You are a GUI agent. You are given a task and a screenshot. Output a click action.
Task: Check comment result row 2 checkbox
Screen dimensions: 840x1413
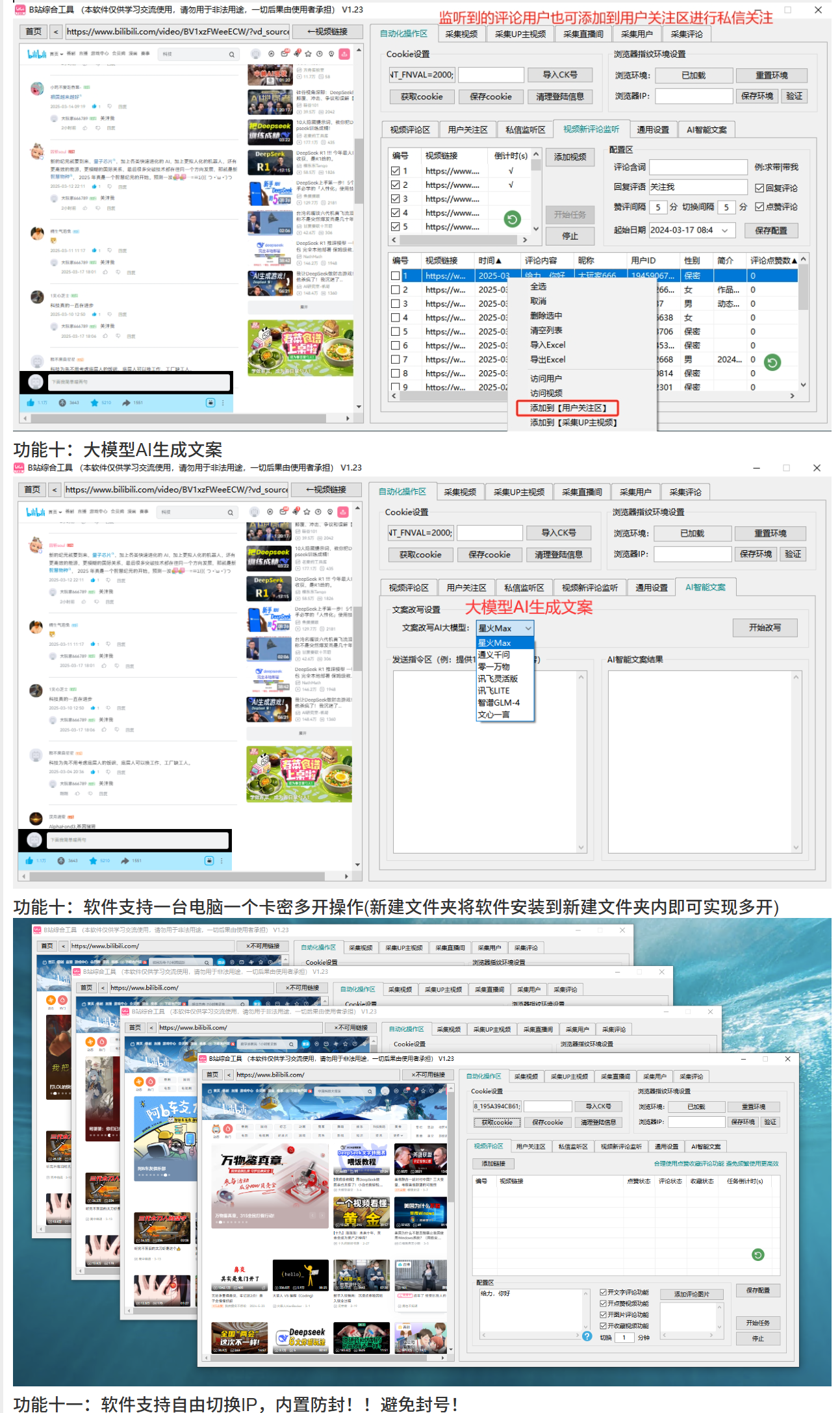pos(395,290)
